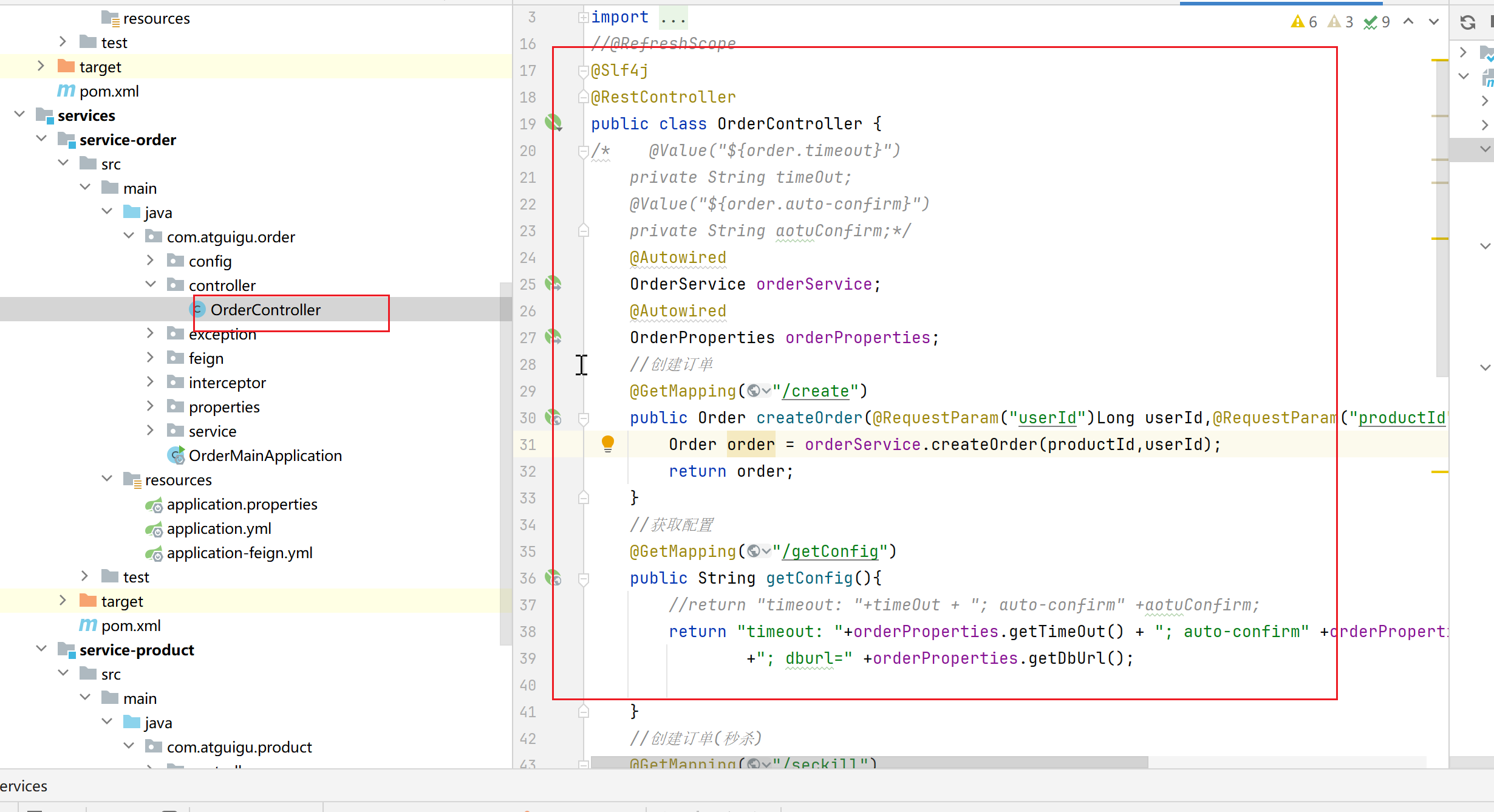The width and height of the screenshot is (1494, 812).
Task: Click the editor horizontal scrollbar at bottom
Action: click(870, 762)
